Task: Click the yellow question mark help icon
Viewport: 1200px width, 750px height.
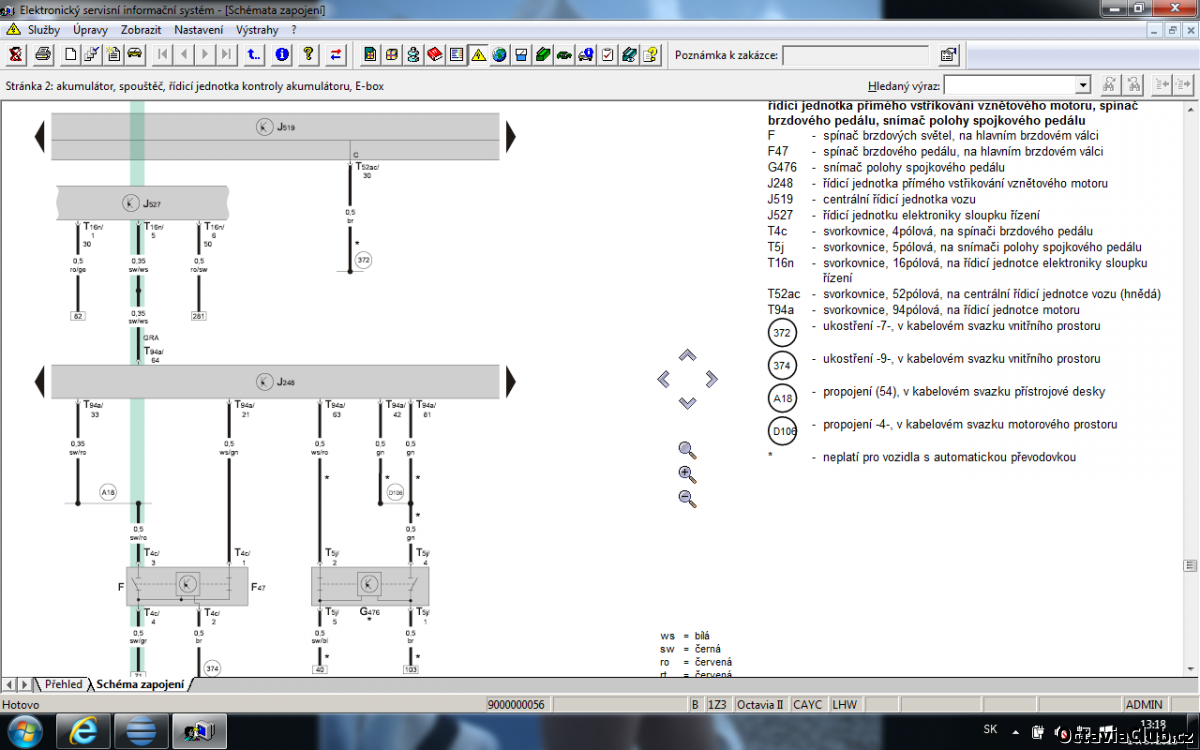Action: click(x=309, y=55)
